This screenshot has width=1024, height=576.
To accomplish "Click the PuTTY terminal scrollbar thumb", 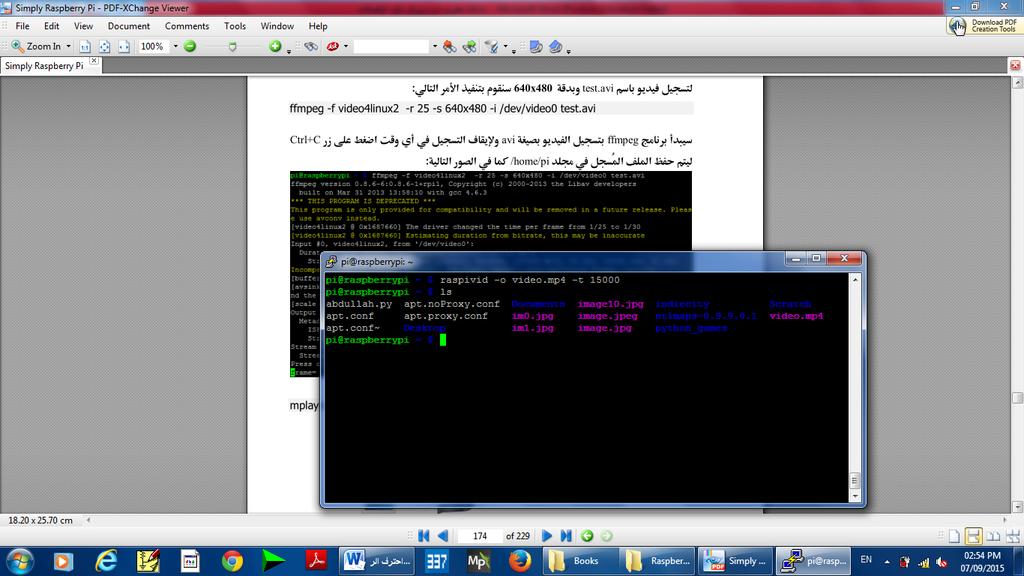I will (855, 481).
